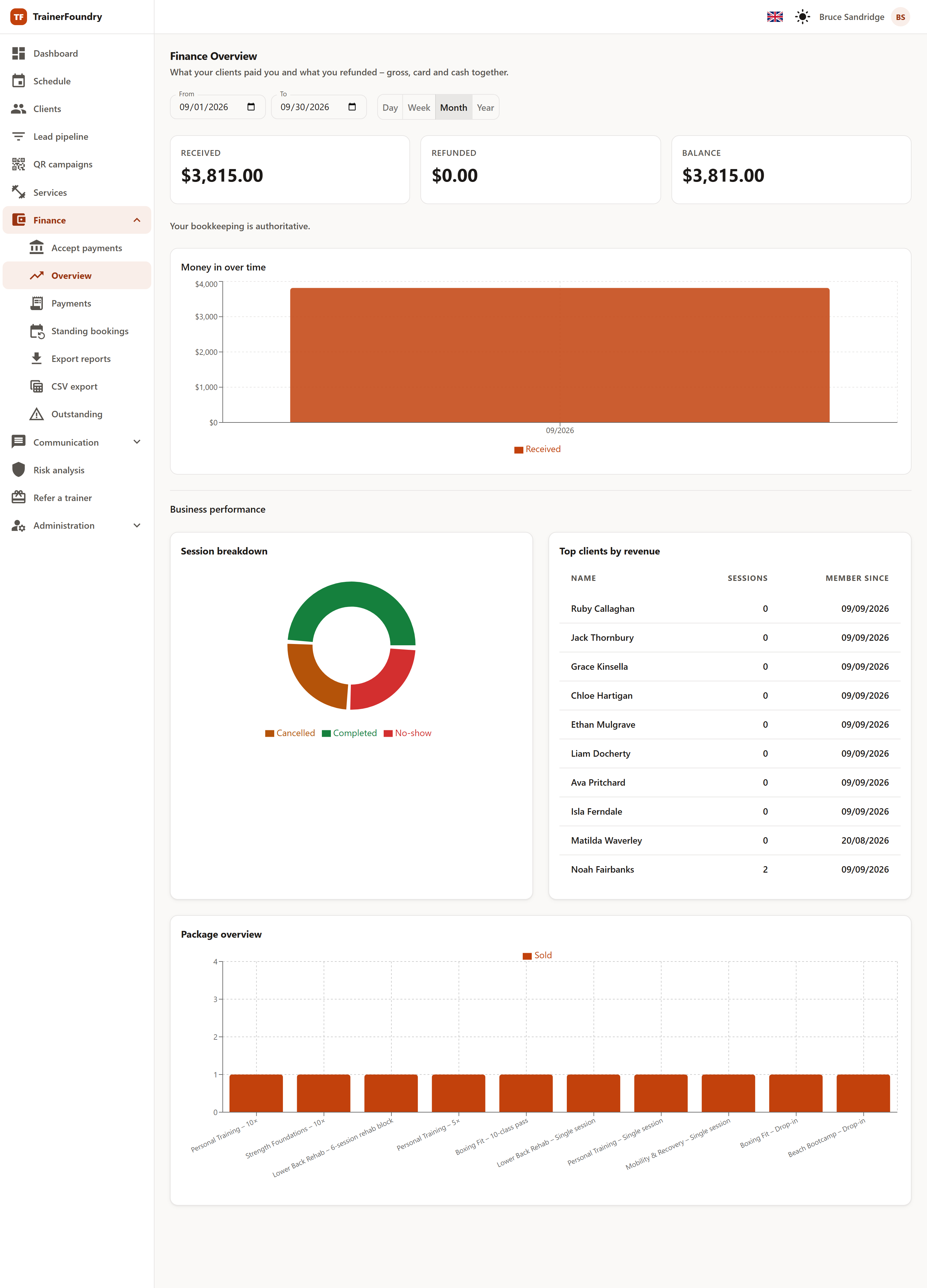Viewport: 927px width, 1288px height.
Task: Click the Outstanding warning triangle icon
Action: point(37,414)
